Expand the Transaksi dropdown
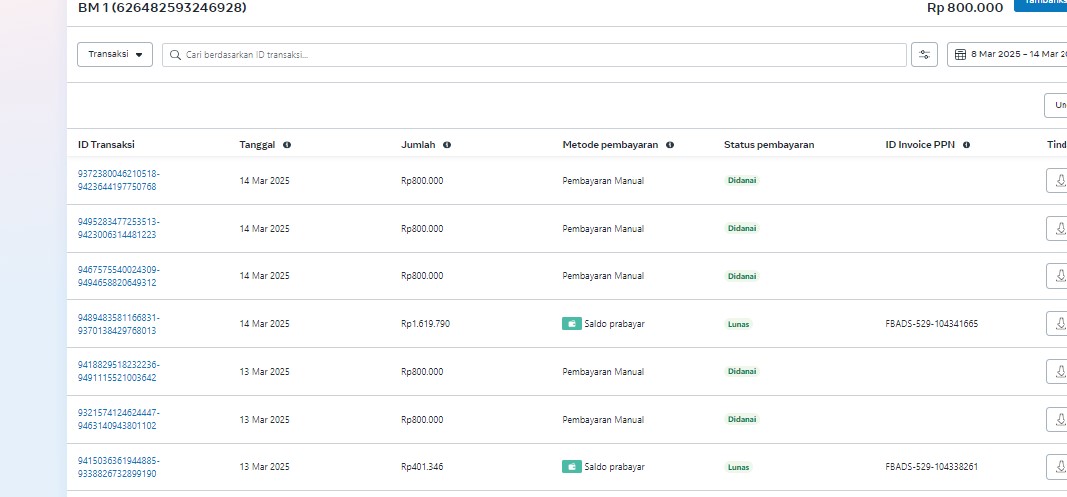 pyautogui.click(x=115, y=54)
